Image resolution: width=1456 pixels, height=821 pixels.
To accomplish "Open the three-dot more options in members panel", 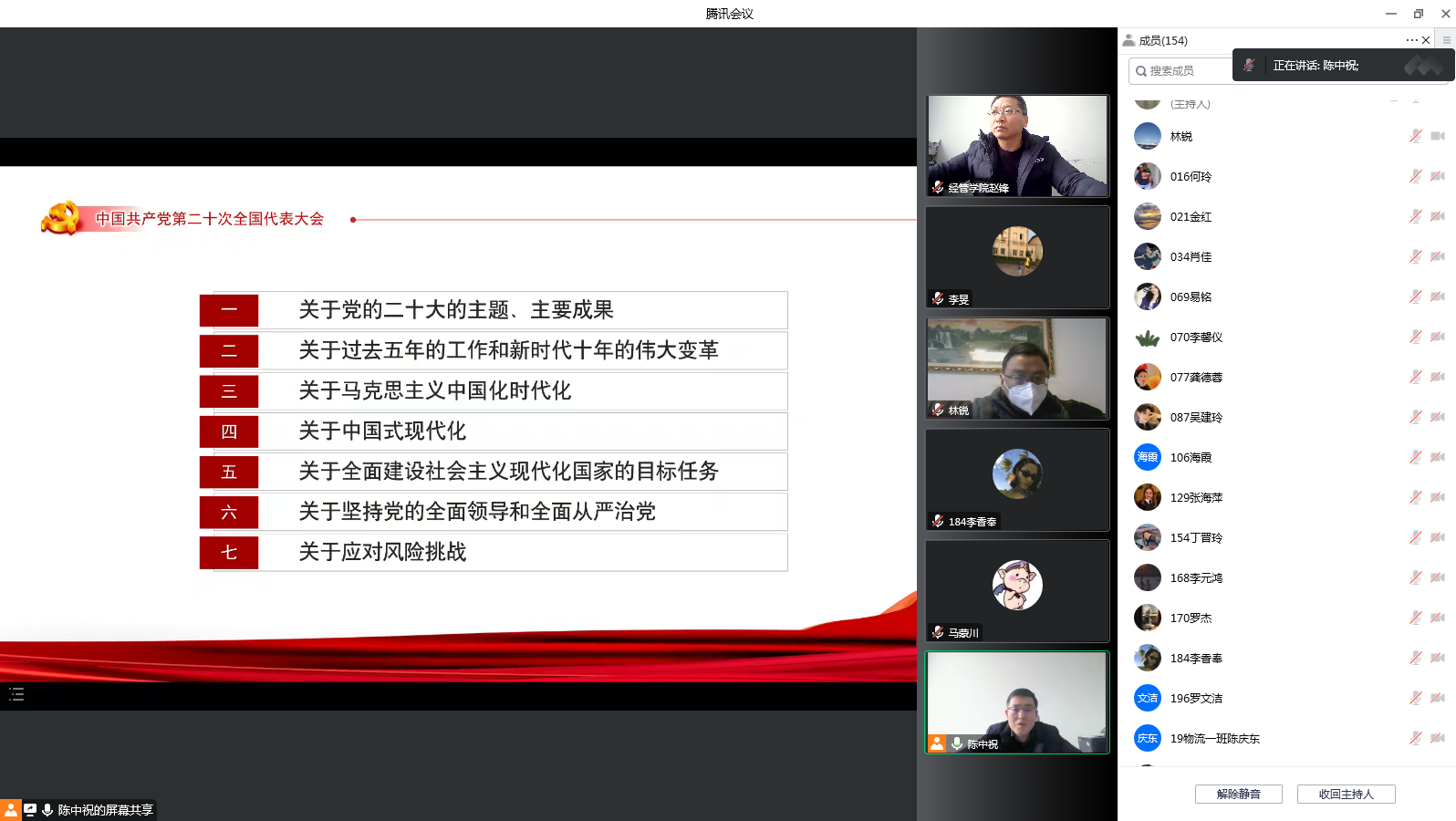I will (x=1411, y=40).
